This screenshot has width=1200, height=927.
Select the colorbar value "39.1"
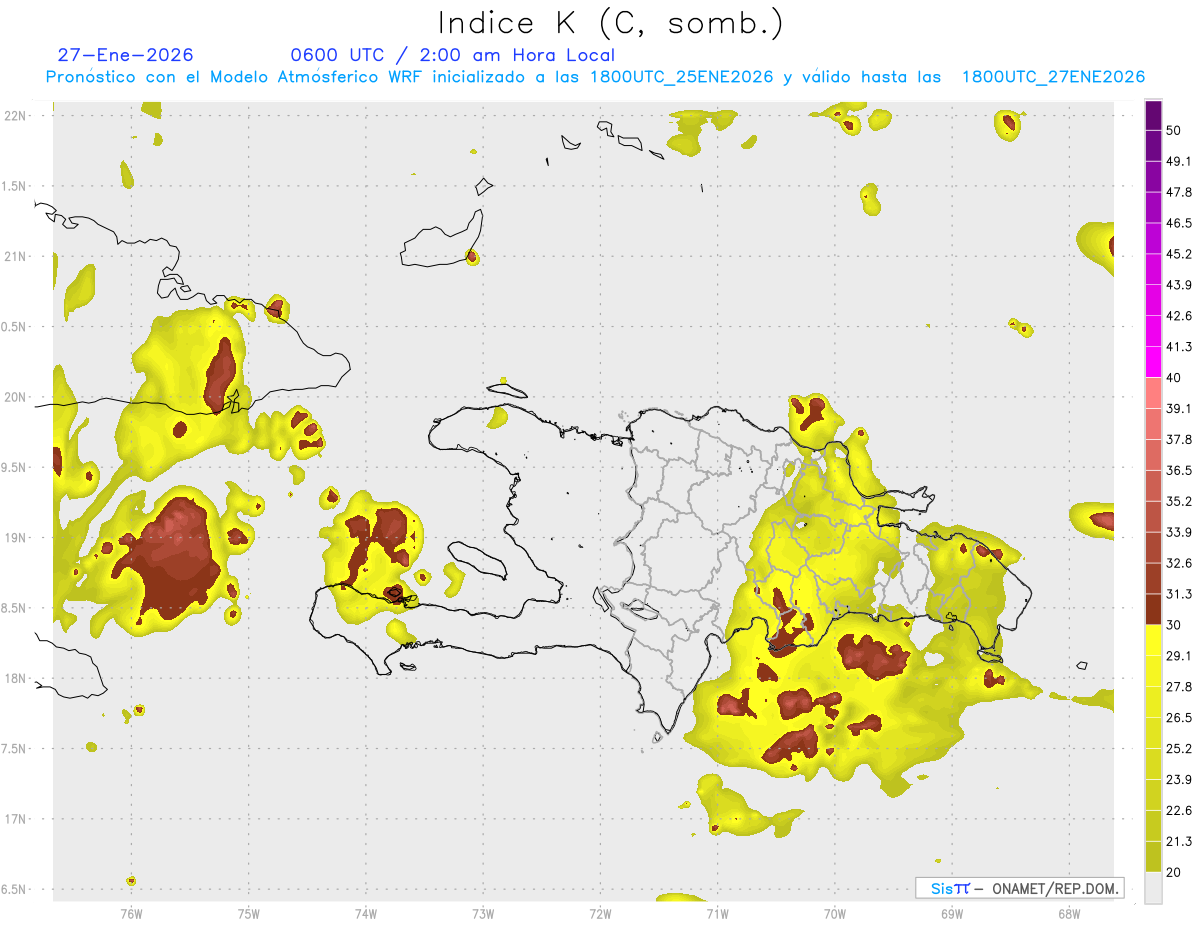pyautogui.click(x=1179, y=409)
